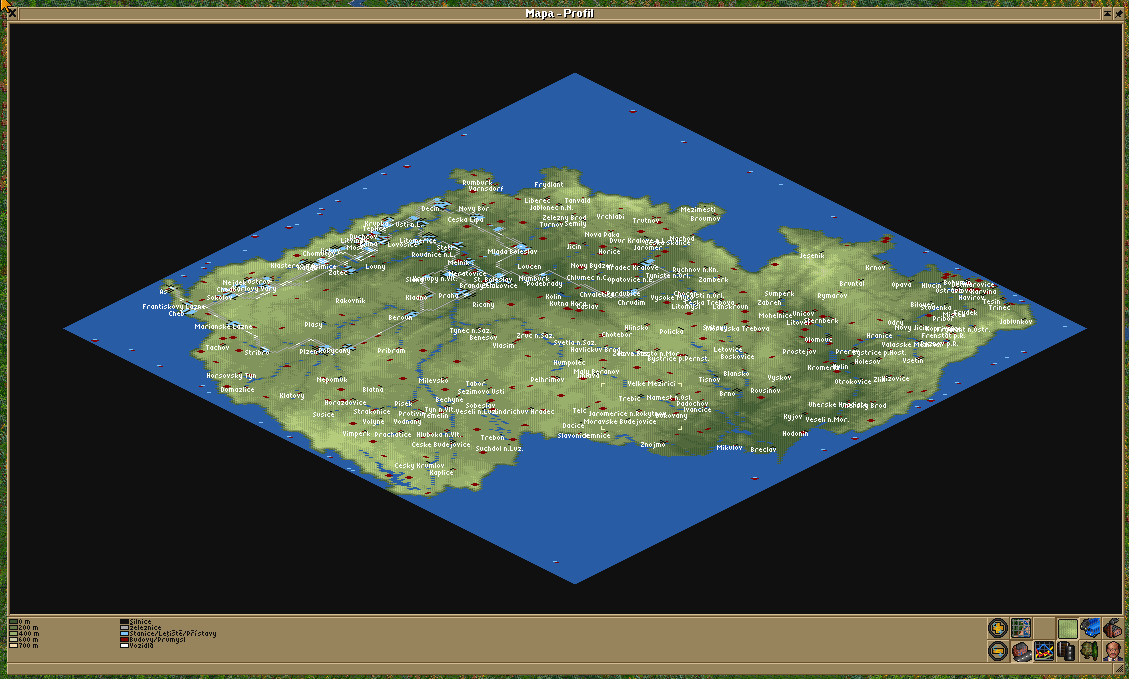The image size is (1129, 679).
Task: Click the window resize handle in the corner
Action: [x=1118, y=670]
